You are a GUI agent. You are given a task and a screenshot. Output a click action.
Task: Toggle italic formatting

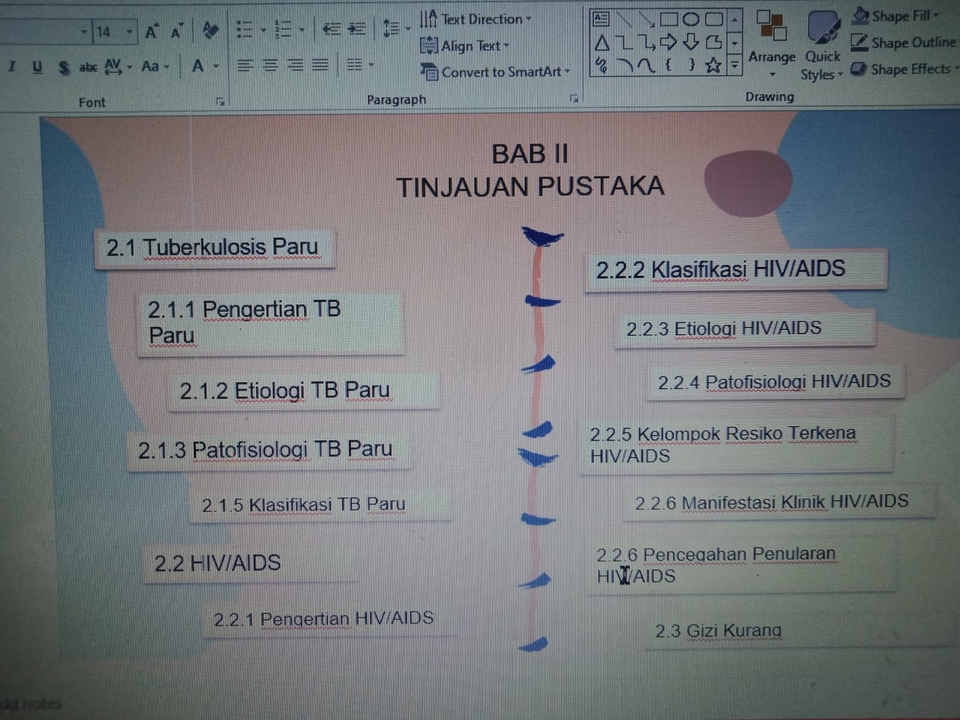(x=12, y=64)
